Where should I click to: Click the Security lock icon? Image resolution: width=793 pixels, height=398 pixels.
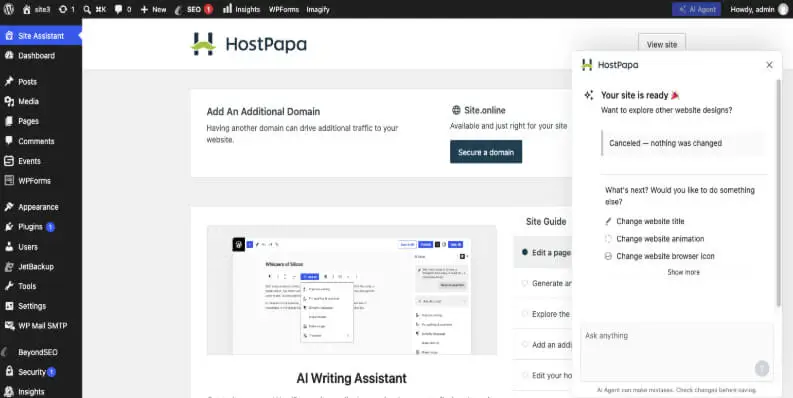point(9,372)
